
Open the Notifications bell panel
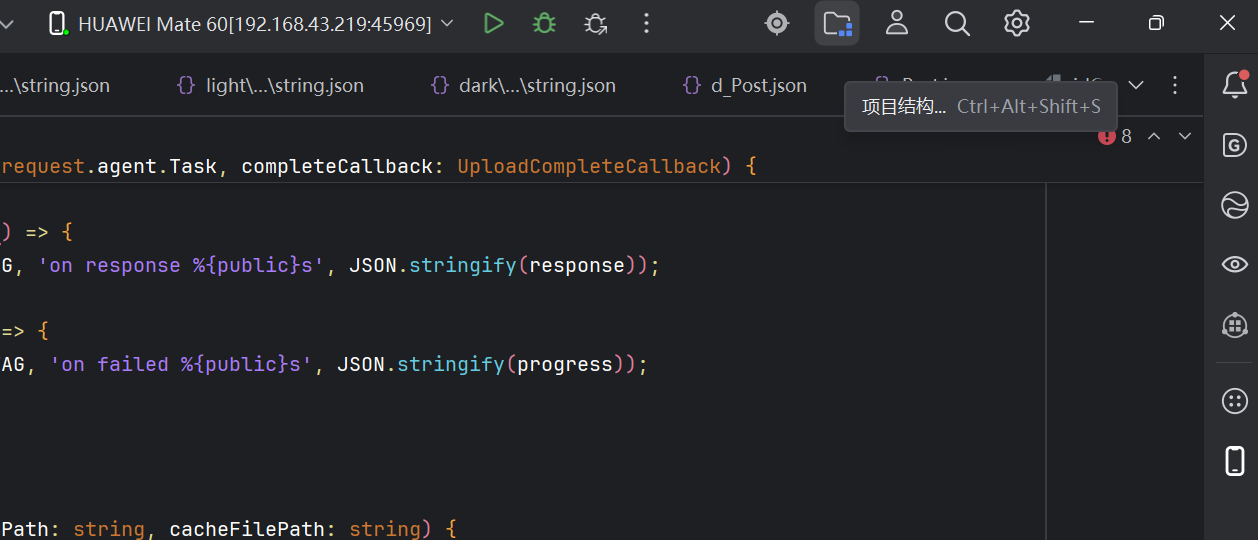(x=1235, y=85)
